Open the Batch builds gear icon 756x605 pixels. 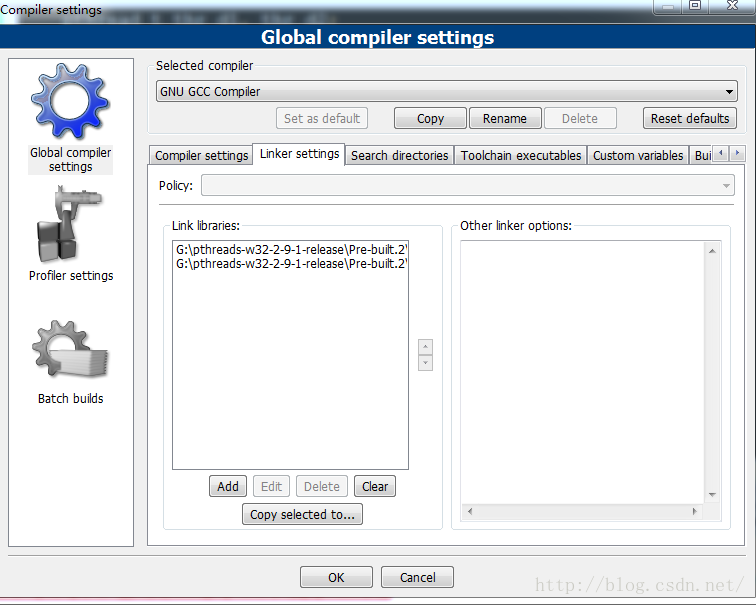click(x=70, y=349)
